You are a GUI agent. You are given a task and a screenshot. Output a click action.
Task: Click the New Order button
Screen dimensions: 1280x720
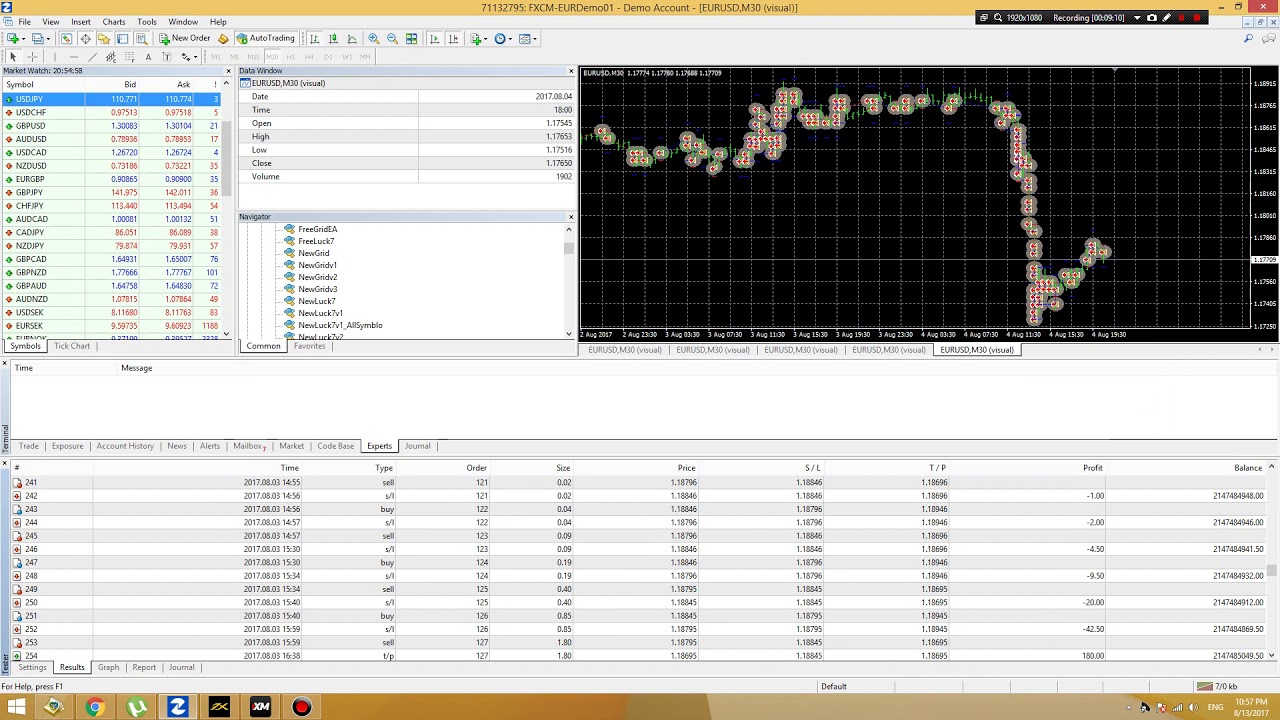coord(185,38)
